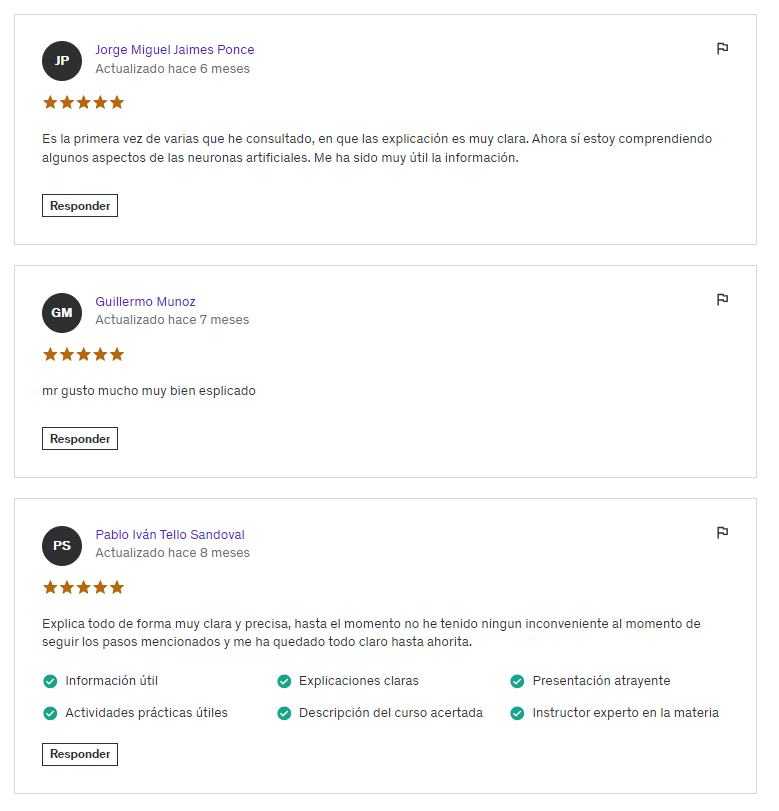This screenshot has height=811, width=779.
Task: Click flag icon on Pablo Iván's review
Action: [722, 533]
